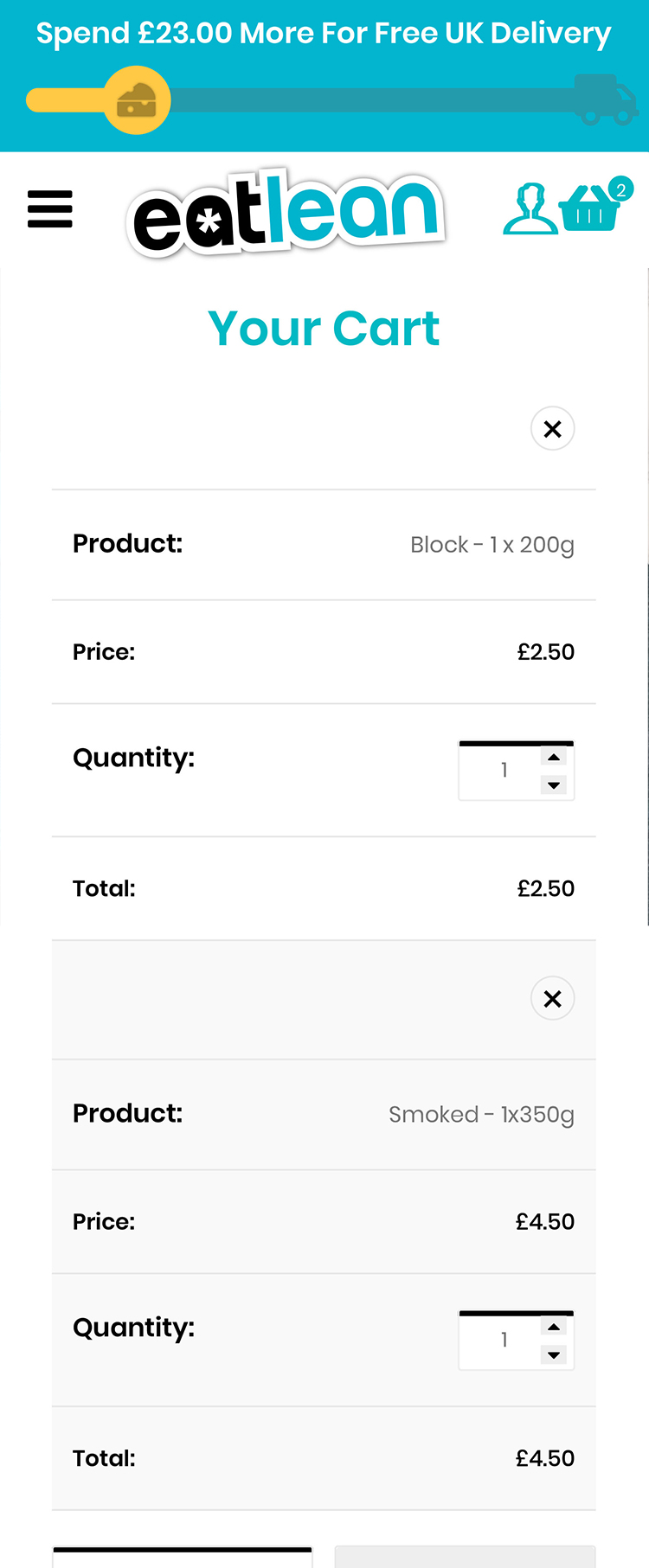The height and width of the screenshot is (1568, 649).
Task: Open the user account icon
Action: click(530, 209)
